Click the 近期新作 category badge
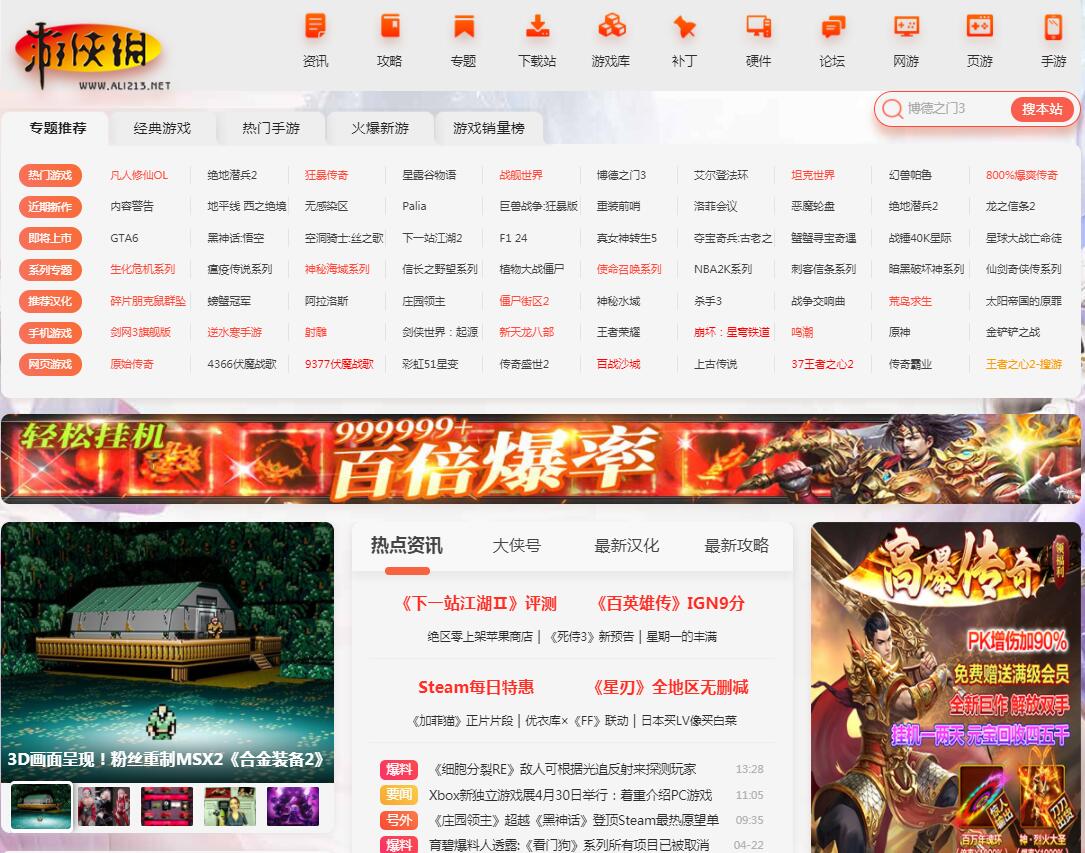 pyautogui.click(x=50, y=207)
